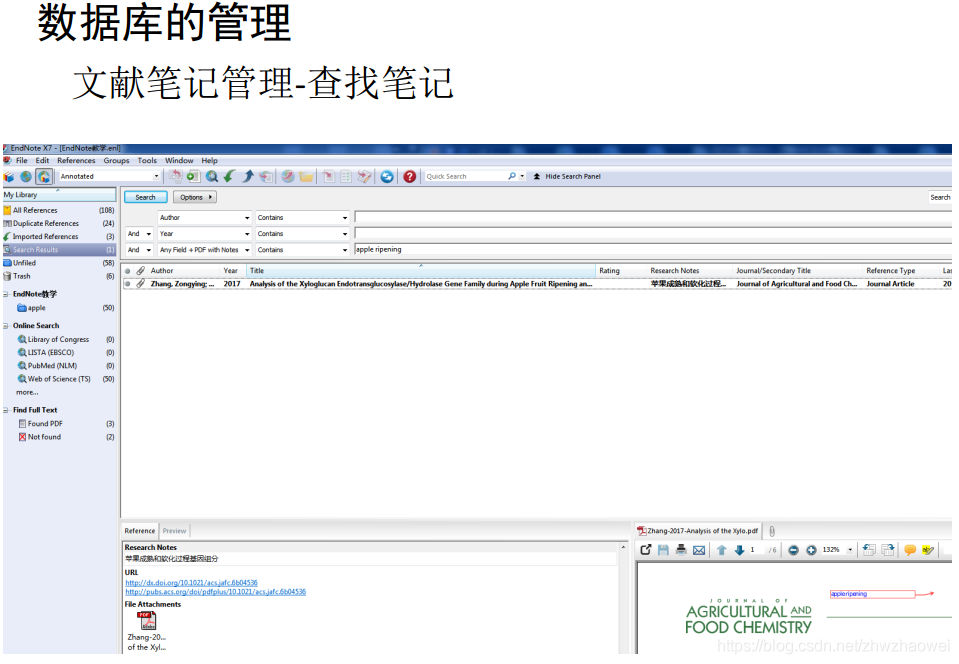The width and height of the screenshot is (959, 664).
Task: Zoom out PDF with minus icon
Action: tap(793, 550)
